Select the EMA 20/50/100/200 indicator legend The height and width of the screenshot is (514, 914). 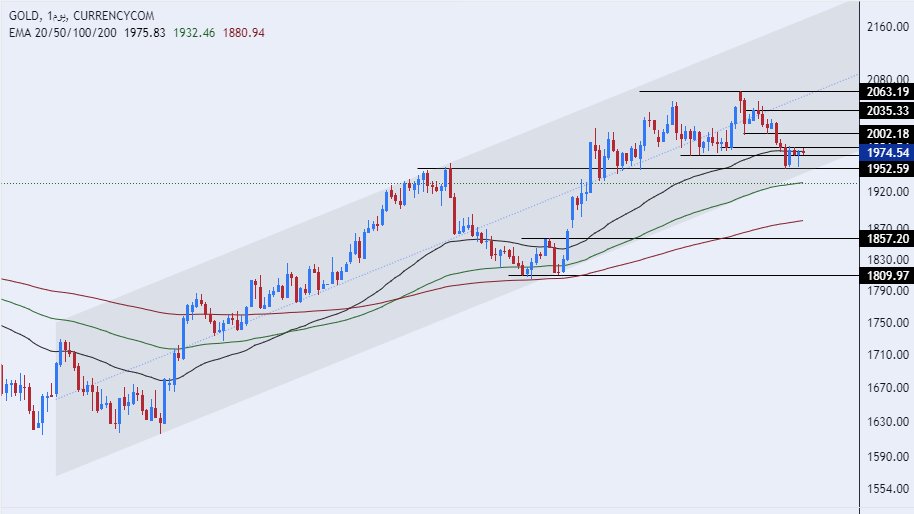pyautogui.click(x=60, y=32)
